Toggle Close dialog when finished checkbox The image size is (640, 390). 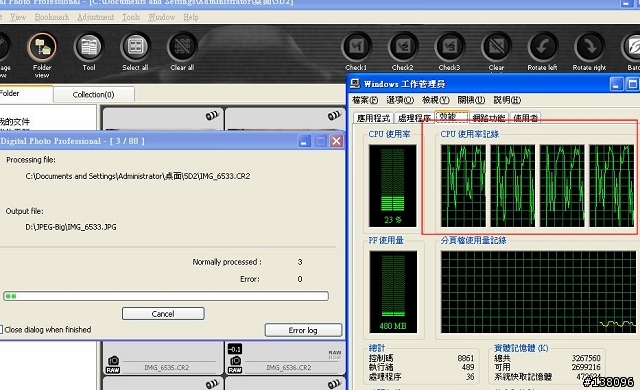(1, 329)
